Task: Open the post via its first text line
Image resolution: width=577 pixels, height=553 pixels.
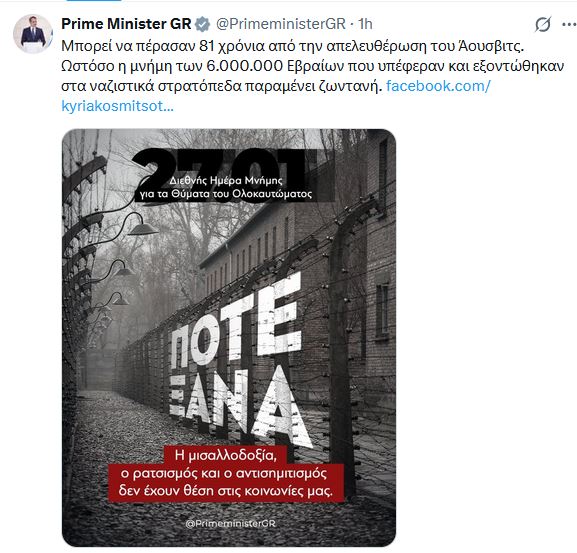Action: [x=293, y=46]
